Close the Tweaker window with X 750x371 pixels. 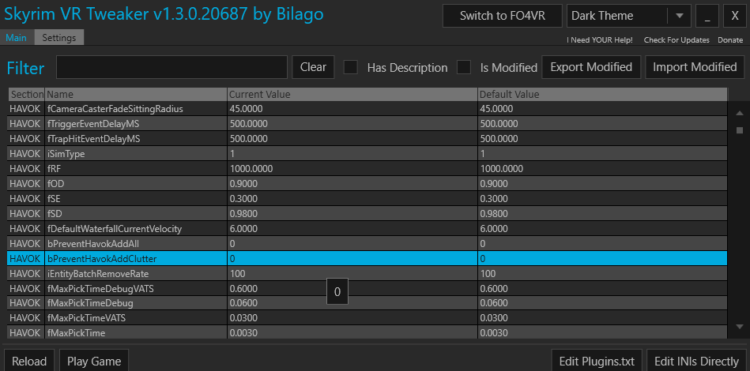click(735, 16)
